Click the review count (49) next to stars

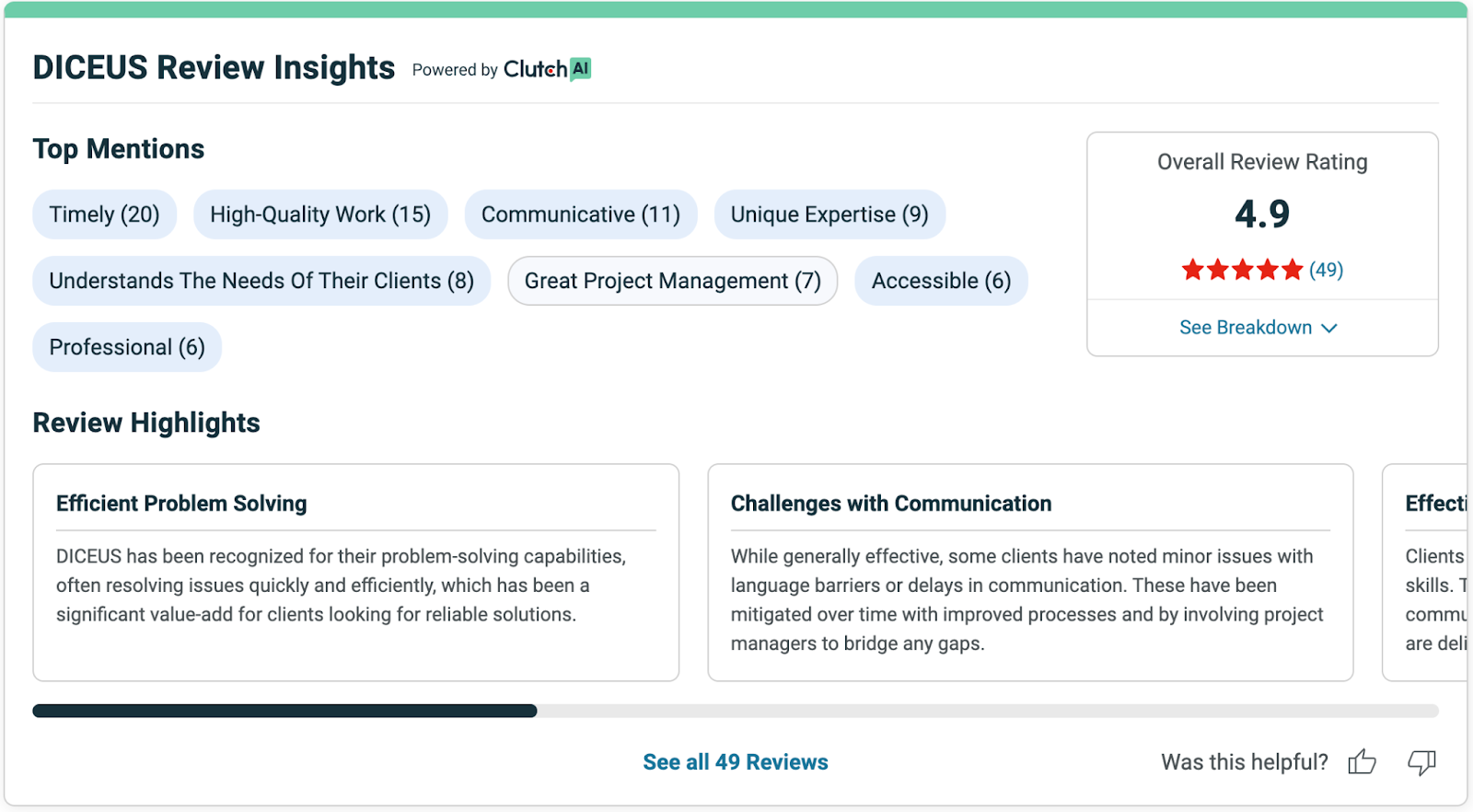(1326, 270)
